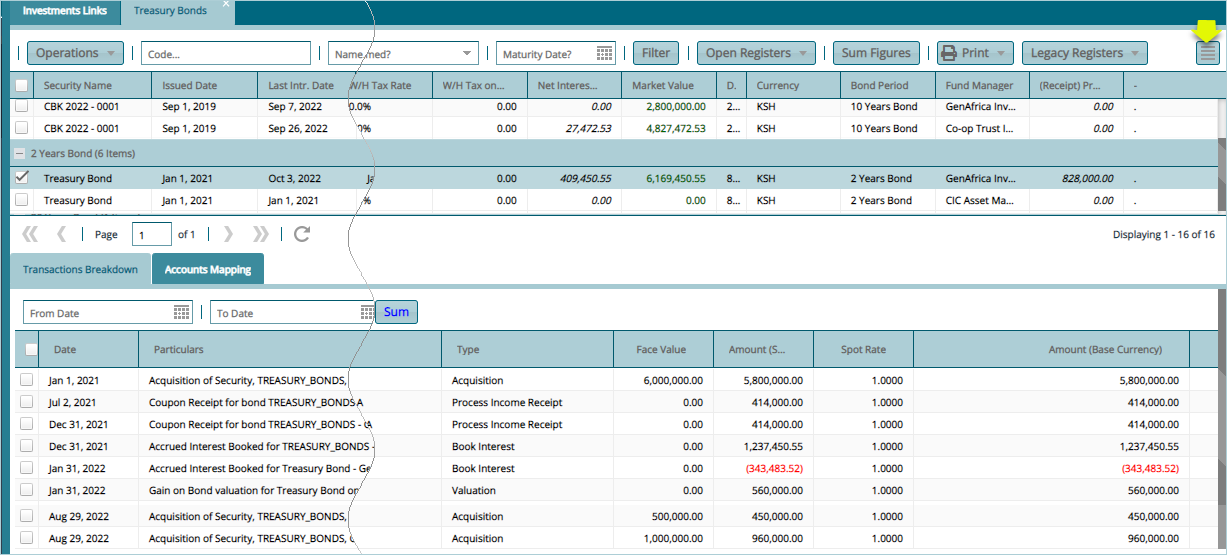Open the Maturity Date calendar picker icon
The image size is (1227, 555).
605,53
